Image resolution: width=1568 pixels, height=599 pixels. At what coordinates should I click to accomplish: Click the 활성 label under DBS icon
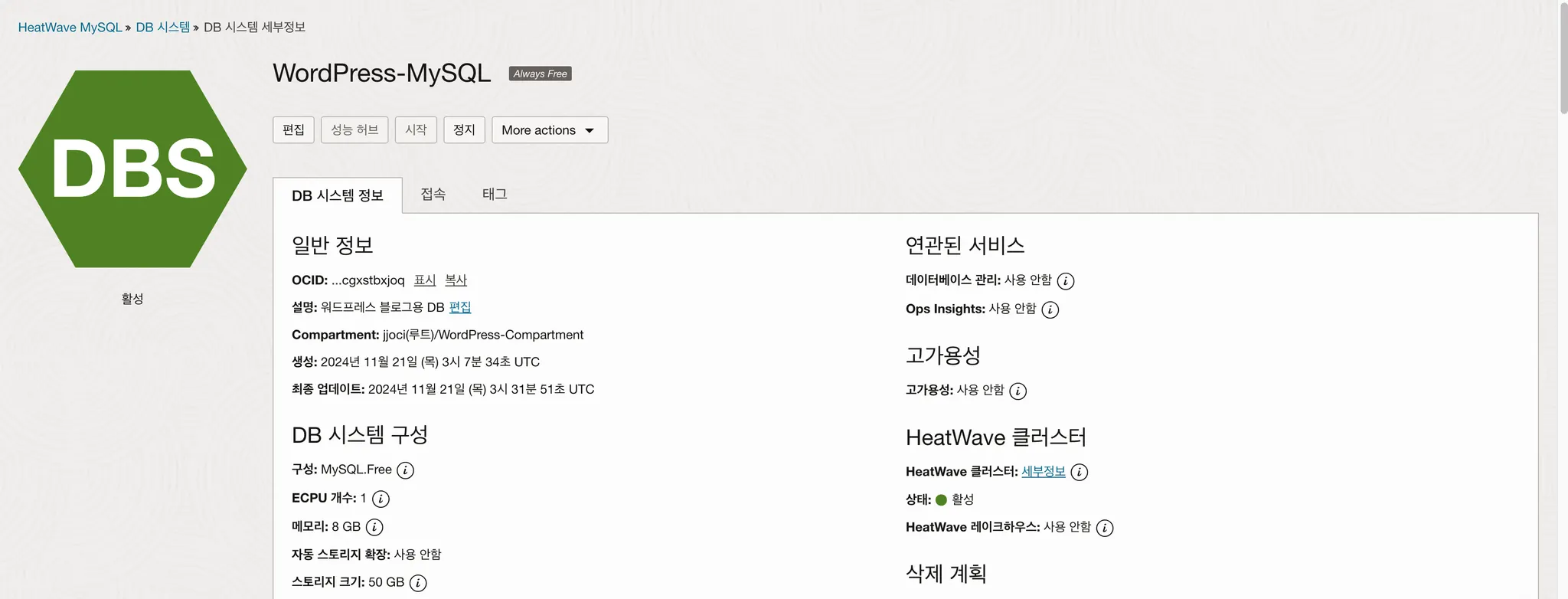pyautogui.click(x=132, y=299)
